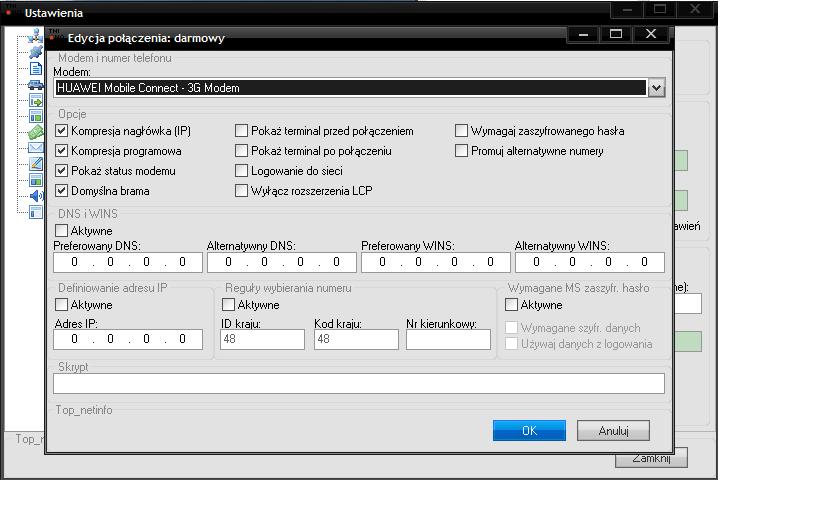Click the ID kraju field
The width and height of the screenshot is (840, 525).
tap(262, 339)
